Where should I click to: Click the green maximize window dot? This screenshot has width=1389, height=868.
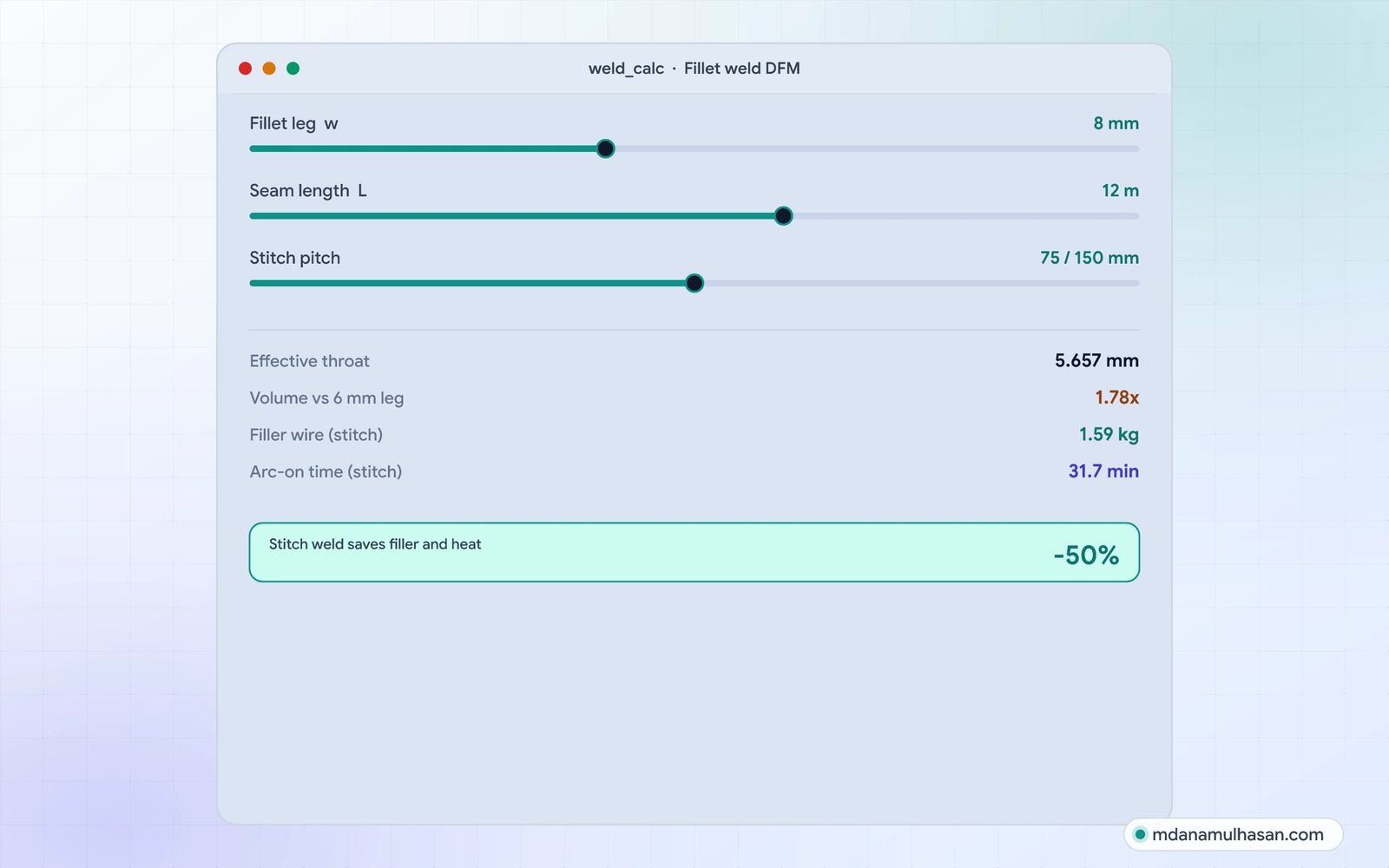point(293,69)
